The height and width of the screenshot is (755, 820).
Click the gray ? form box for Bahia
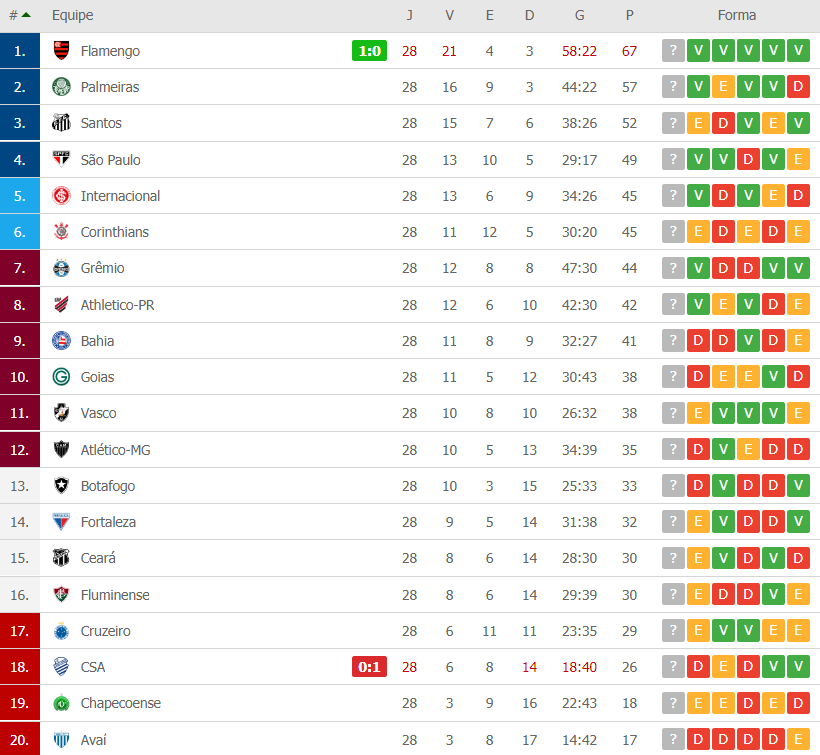pyautogui.click(x=673, y=341)
